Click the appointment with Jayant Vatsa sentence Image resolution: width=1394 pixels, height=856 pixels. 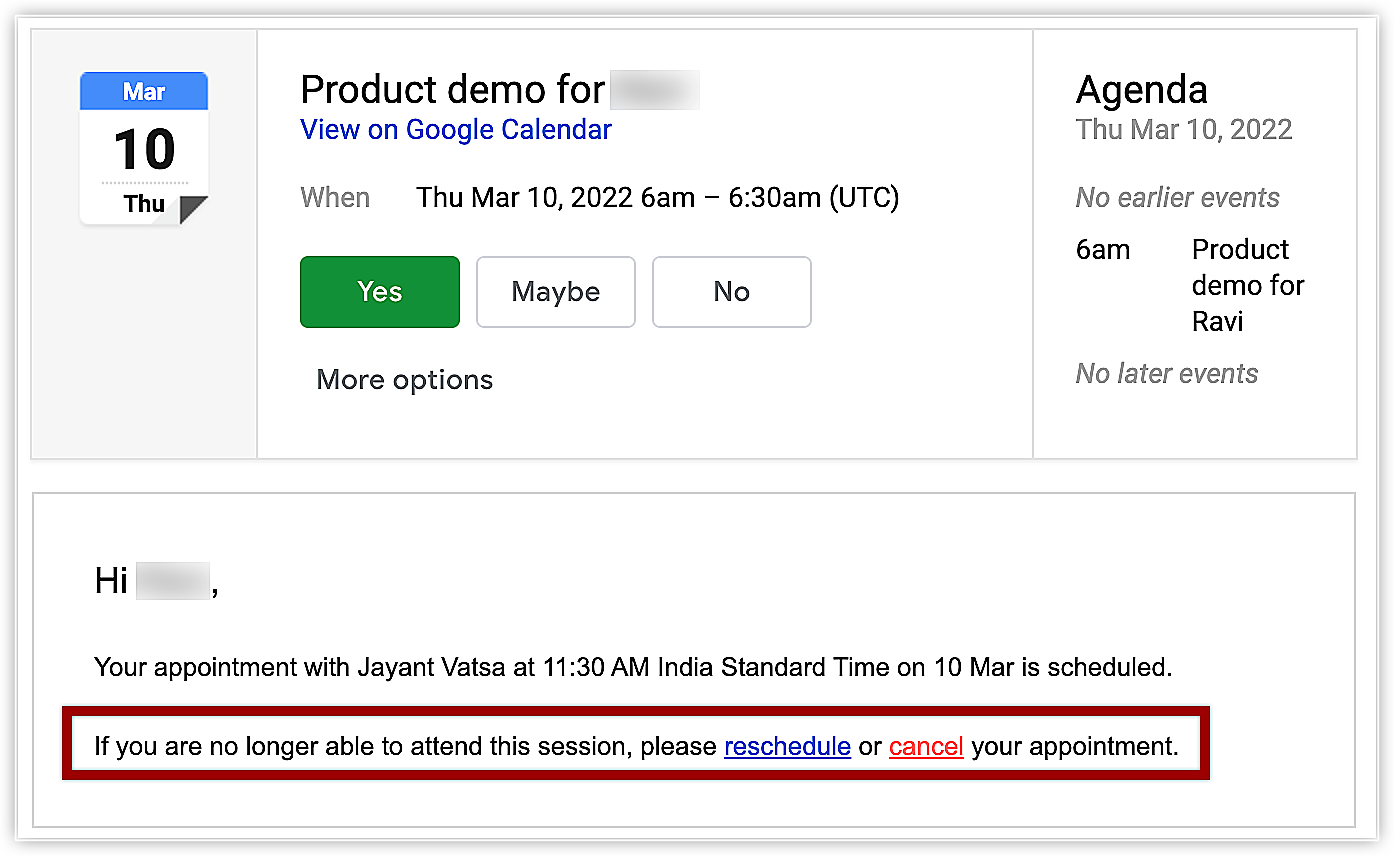[632, 667]
